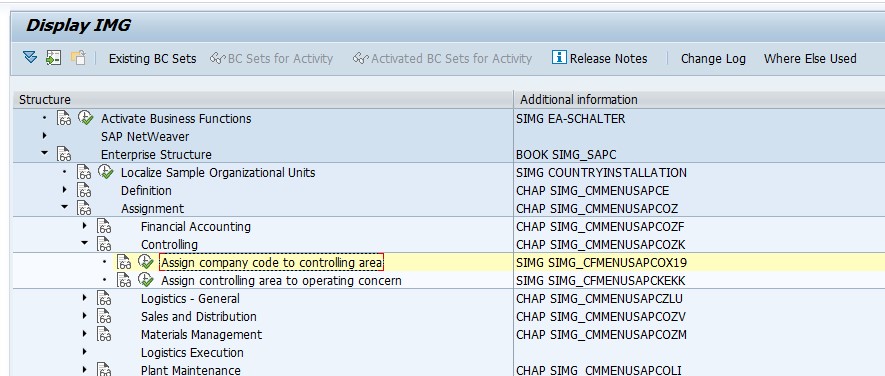Open documentation icon for Materials Management
885x376 pixels.
[x=104, y=335]
